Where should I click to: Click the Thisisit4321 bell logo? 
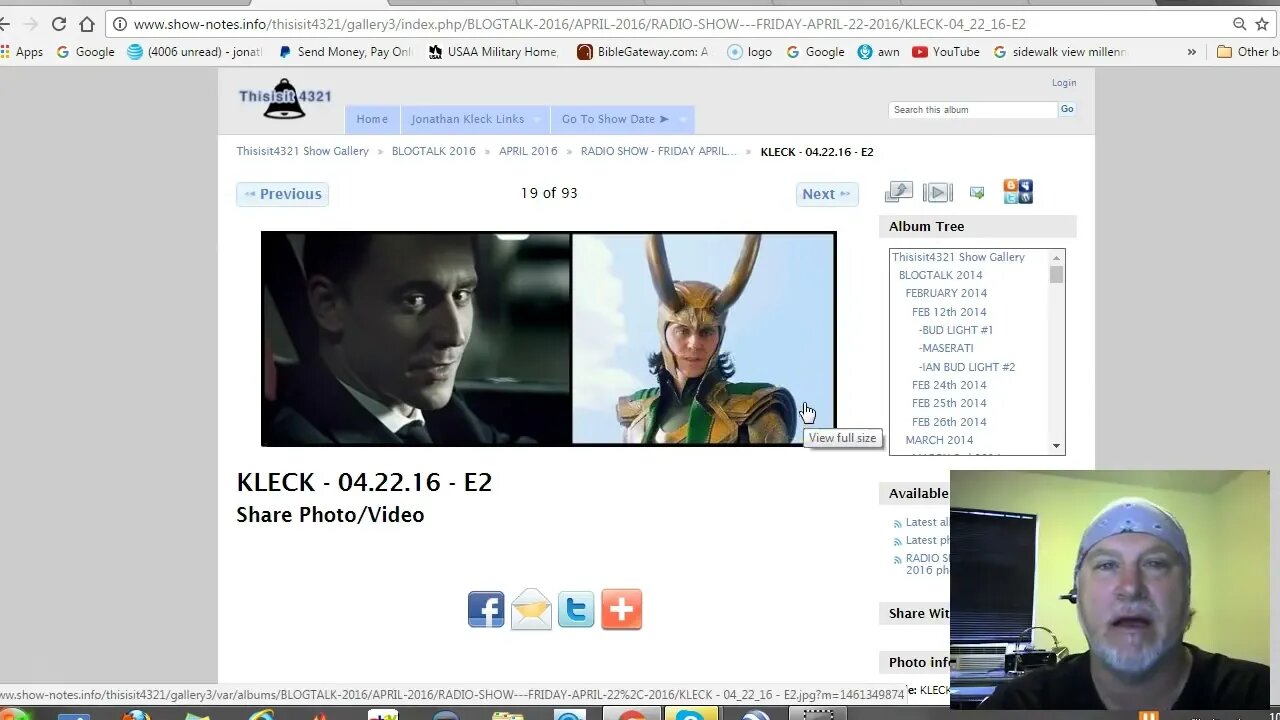tap(284, 99)
